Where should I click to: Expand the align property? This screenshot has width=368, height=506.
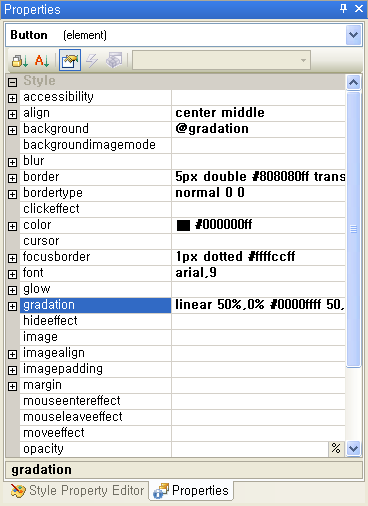point(12,114)
